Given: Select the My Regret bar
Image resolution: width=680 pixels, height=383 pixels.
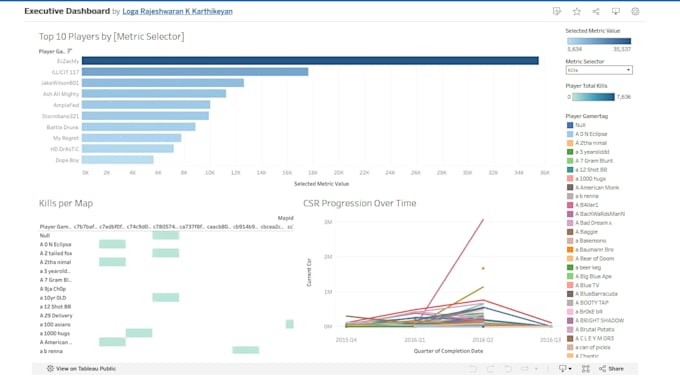Looking at the screenshot, I should tap(131, 138).
